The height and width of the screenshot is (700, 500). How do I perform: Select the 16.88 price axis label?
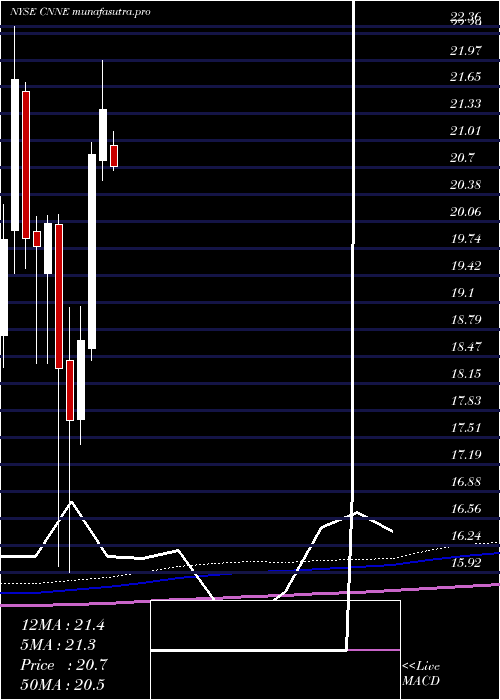[x=466, y=481]
